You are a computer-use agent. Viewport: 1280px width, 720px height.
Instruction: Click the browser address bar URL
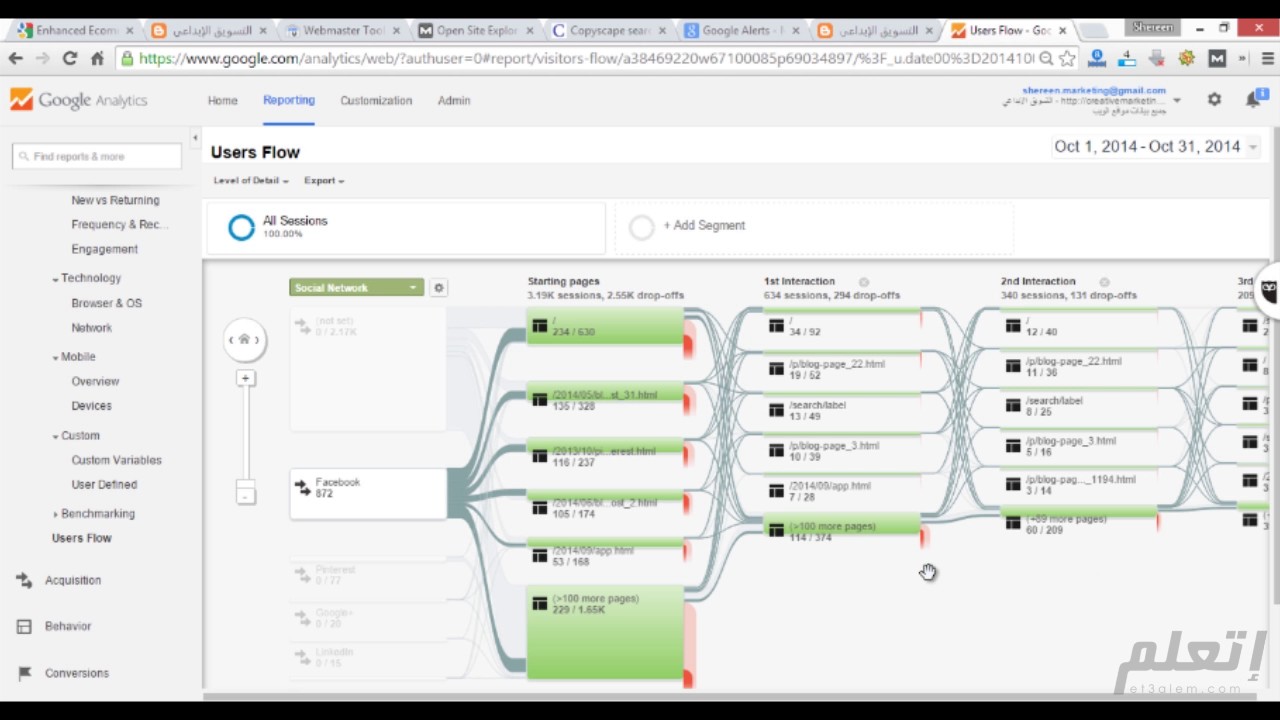(585, 59)
